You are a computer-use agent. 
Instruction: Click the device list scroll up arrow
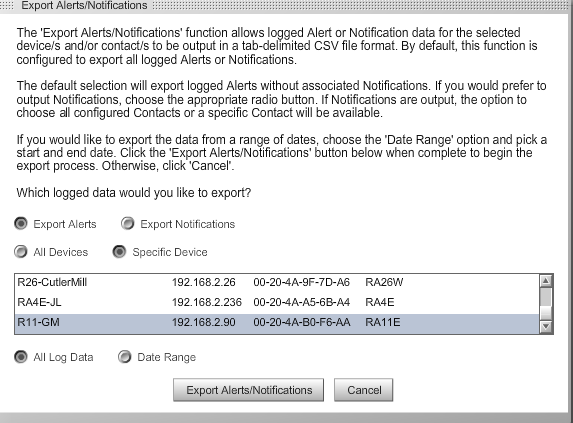(x=546, y=281)
